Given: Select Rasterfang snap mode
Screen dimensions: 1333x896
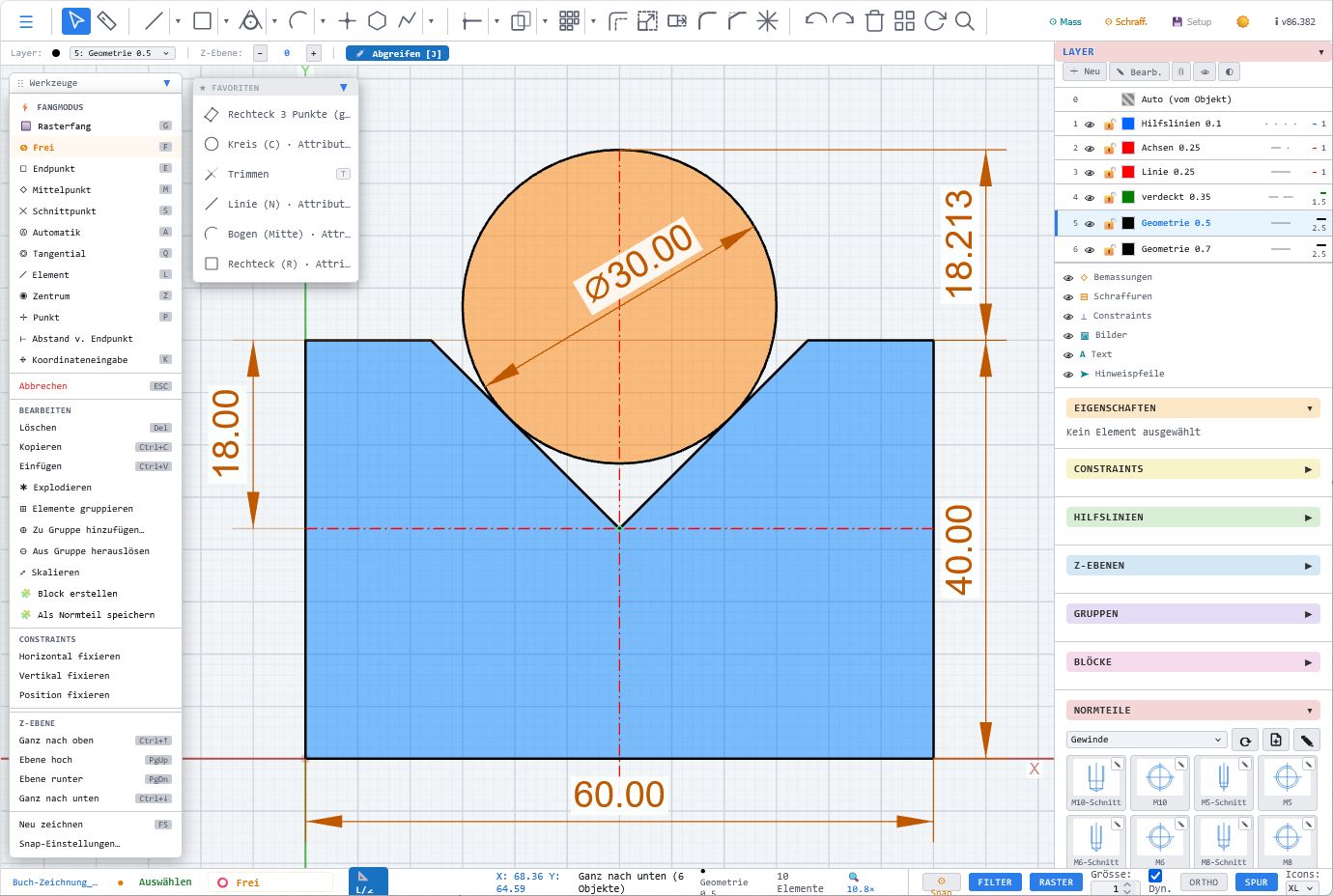Looking at the screenshot, I should [96, 126].
